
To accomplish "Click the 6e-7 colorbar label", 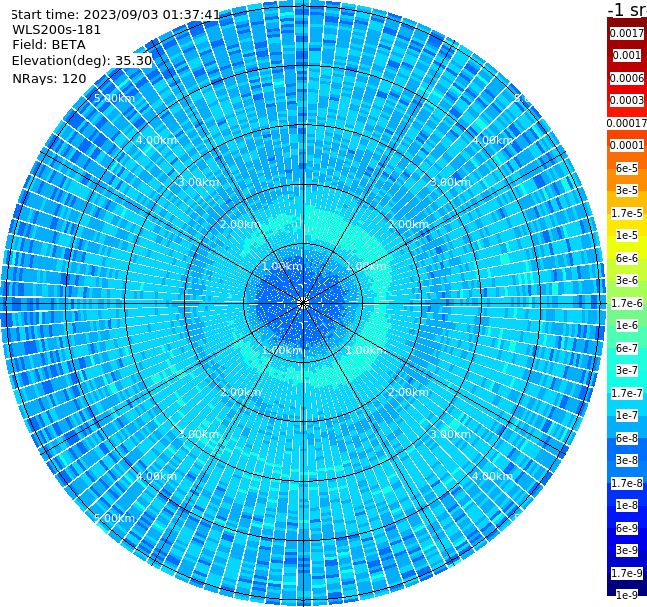I will [627, 348].
